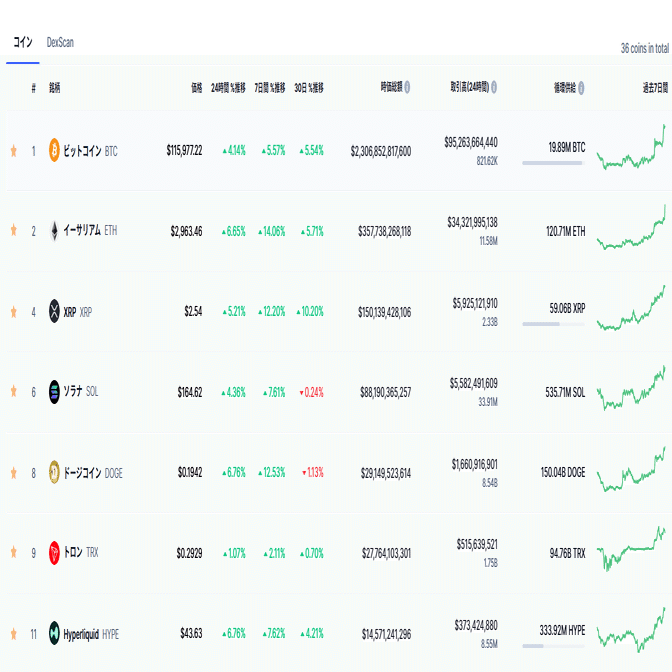Click the Solana coin logo icon
This screenshot has width=672, height=672.
pyautogui.click(x=55, y=392)
